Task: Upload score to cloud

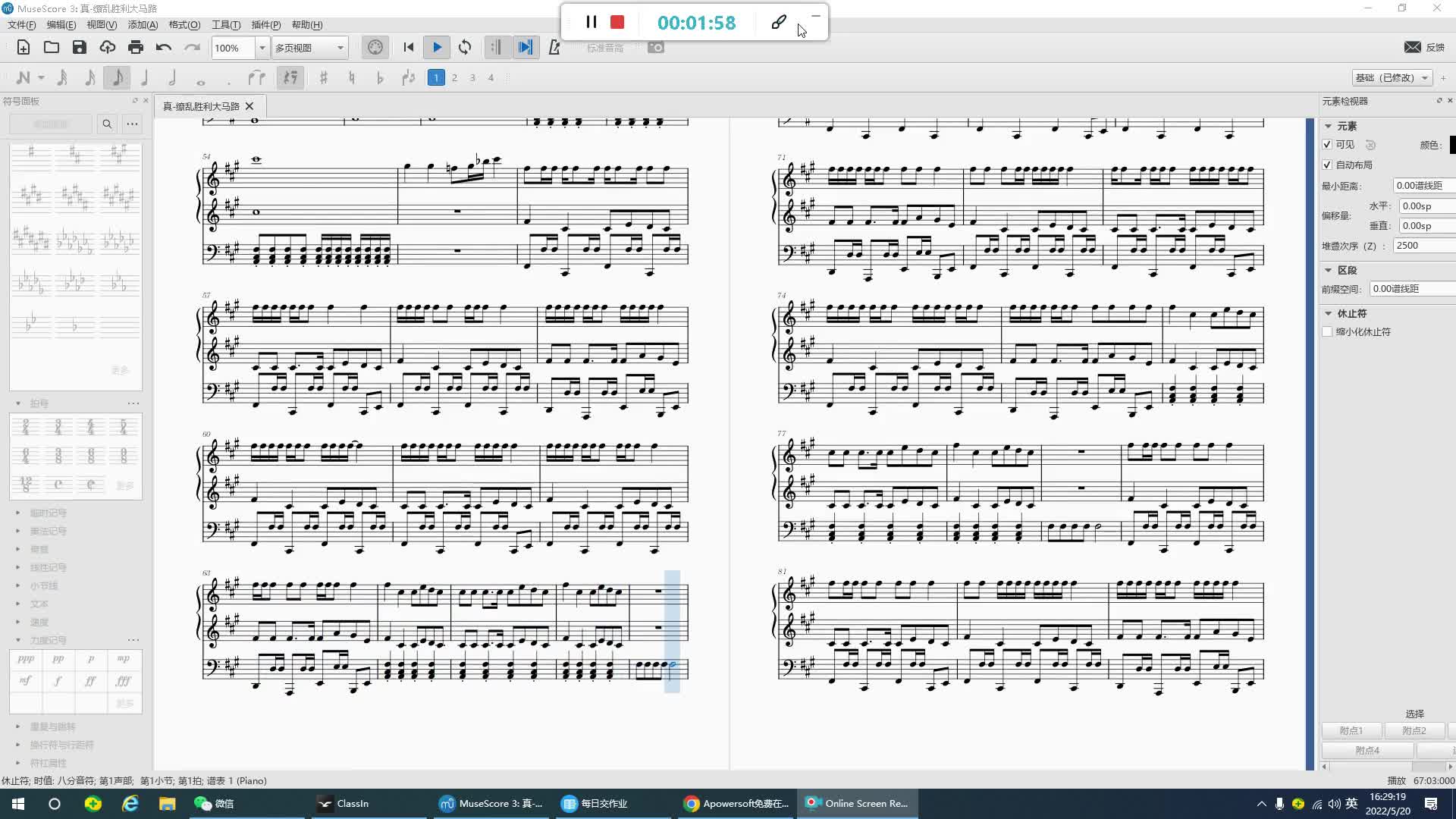Action: tap(108, 47)
